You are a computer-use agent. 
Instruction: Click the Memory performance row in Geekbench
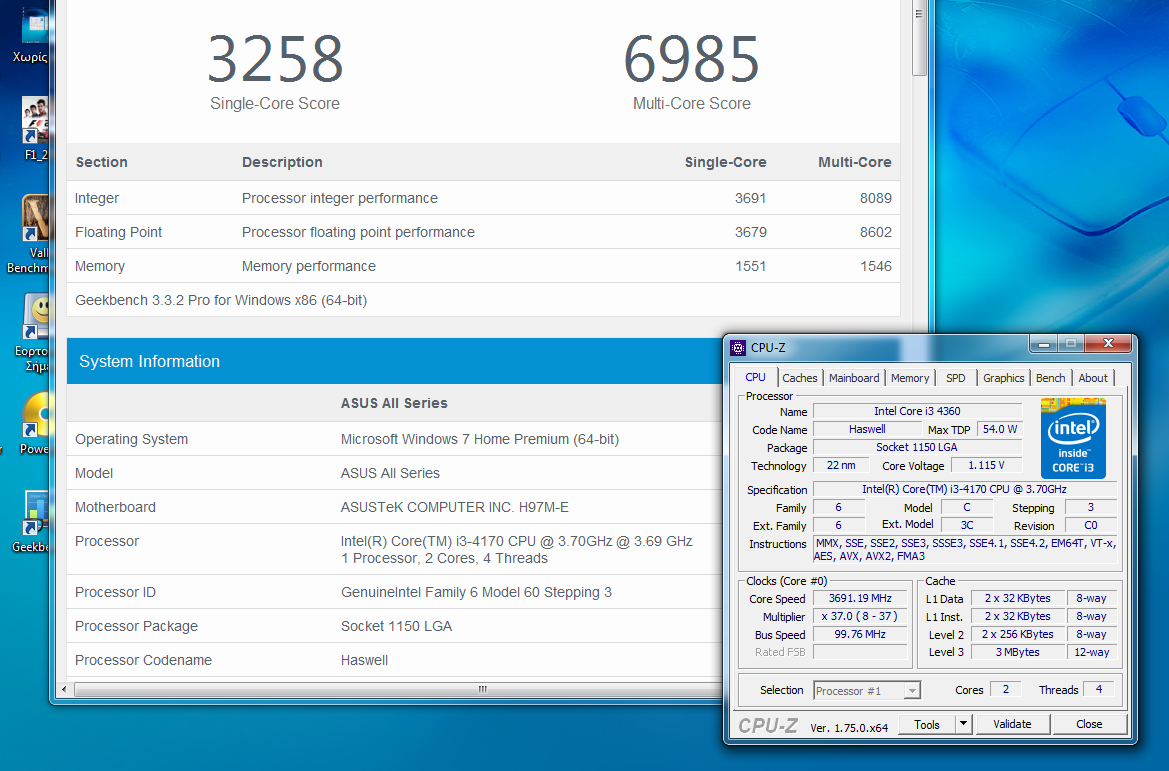[x=483, y=266]
